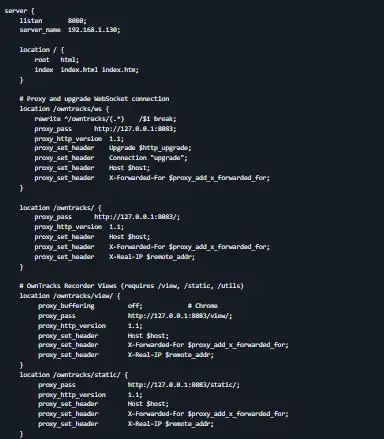This screenshot has width=384, height=439.
Task: Click the Connection "upgrade" header value
Action: click(148, 158)
